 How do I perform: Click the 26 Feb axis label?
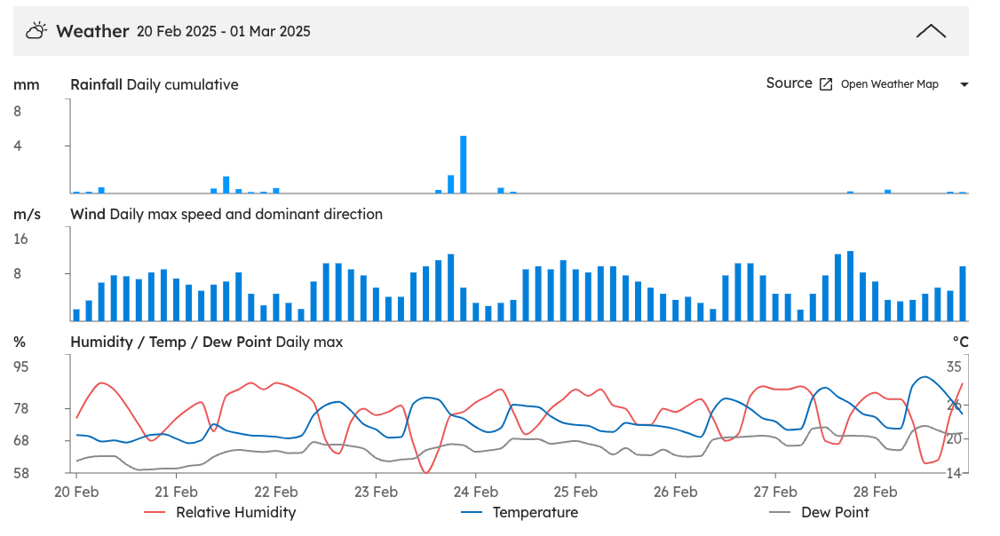click(675, 492)
